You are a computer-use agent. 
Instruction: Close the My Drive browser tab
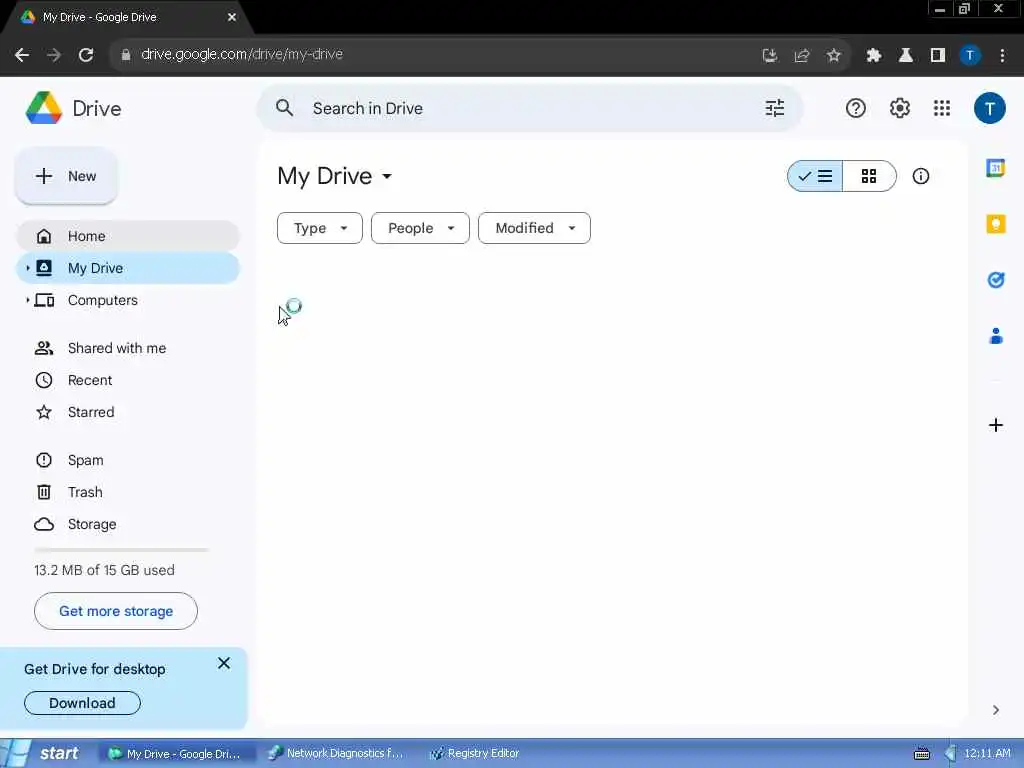coord(232,18)
